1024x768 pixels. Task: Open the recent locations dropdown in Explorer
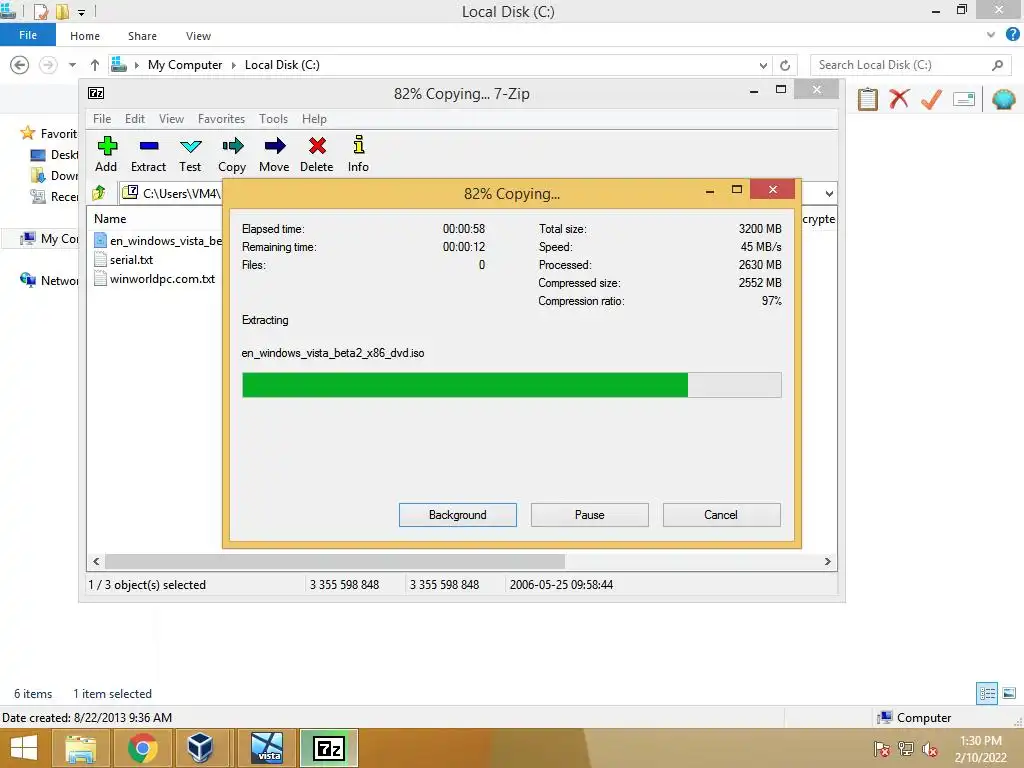click(72, 65)
